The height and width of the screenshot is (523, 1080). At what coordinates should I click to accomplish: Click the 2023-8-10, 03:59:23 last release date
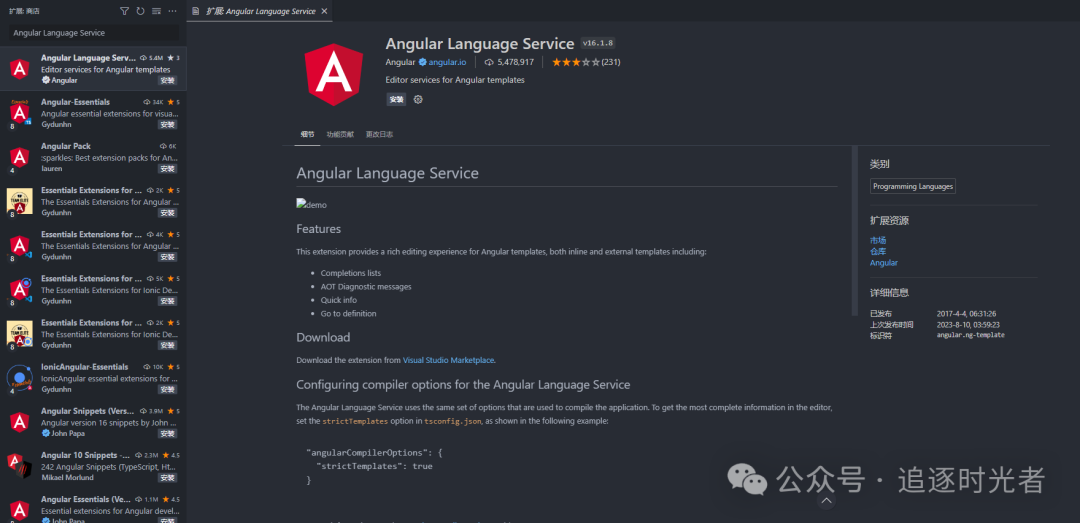[968, 324]
